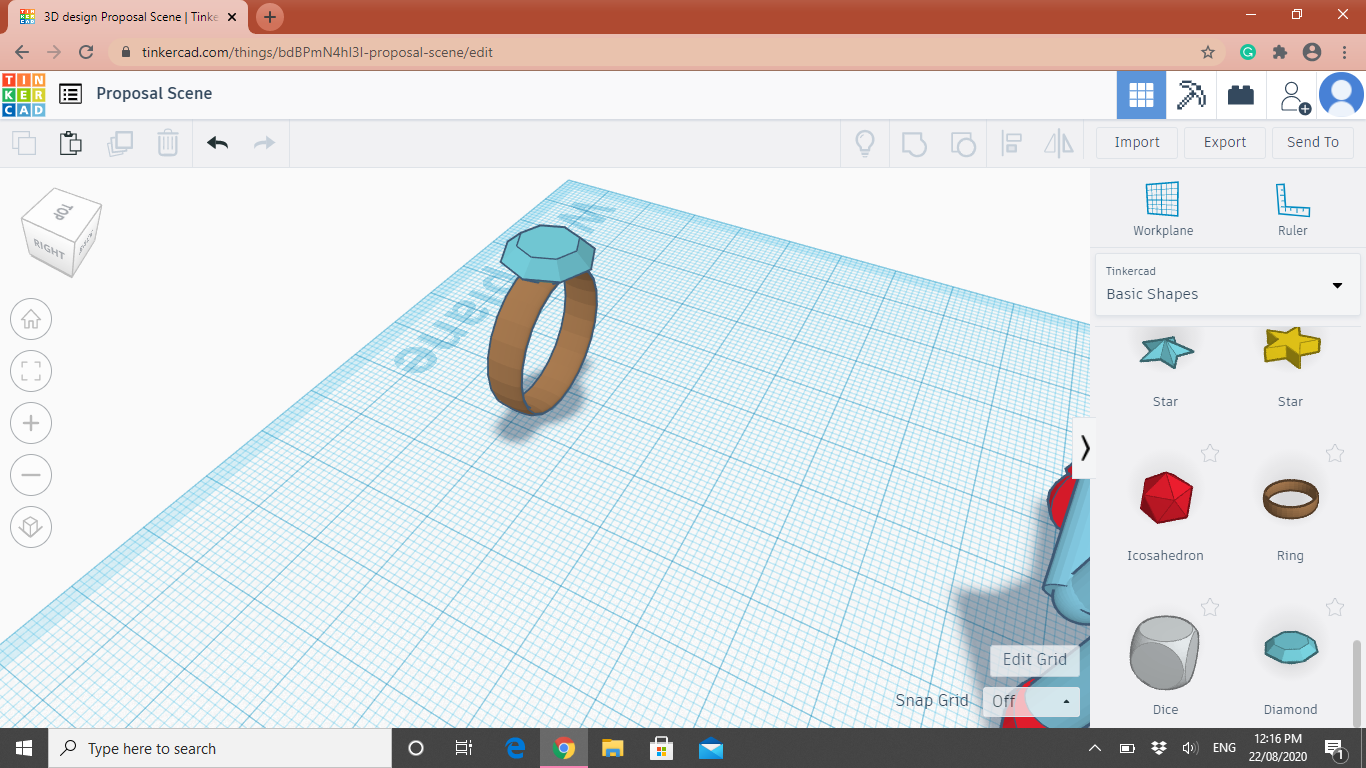Favorite the Diamond shape star
Image resolution: width=1366 pixels, height=768 pixels.
[x=1335, y=607]
